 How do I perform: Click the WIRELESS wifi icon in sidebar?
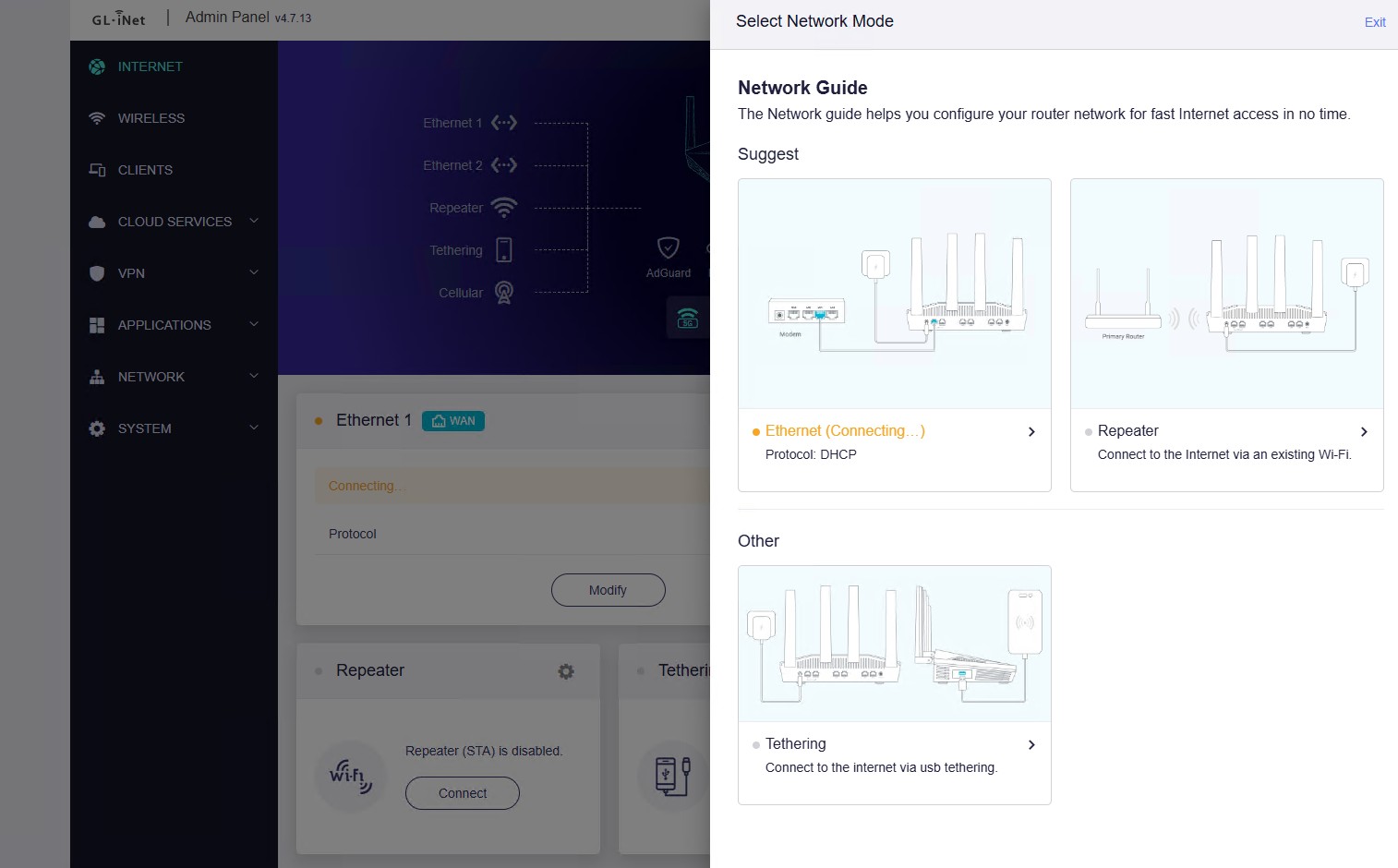click(x=97, y=118)
